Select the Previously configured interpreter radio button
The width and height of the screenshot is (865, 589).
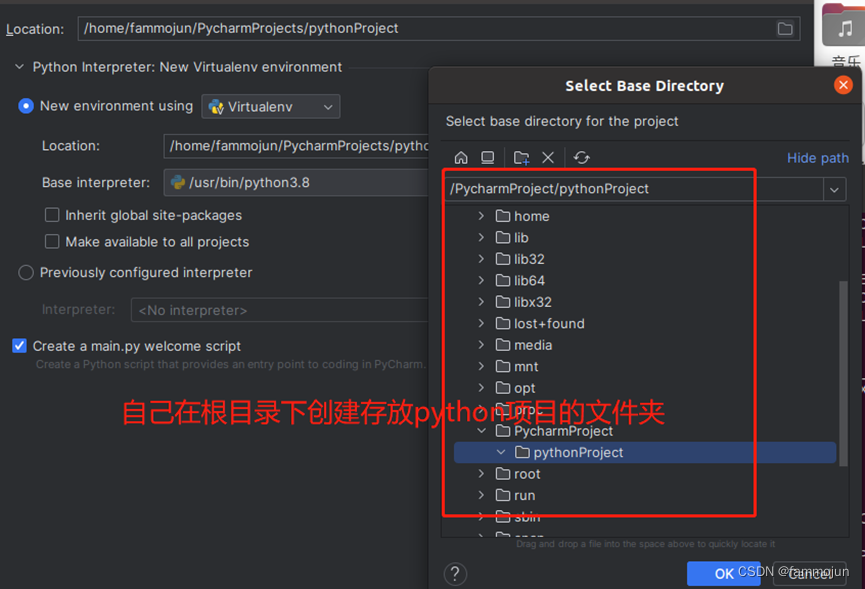click(x=26, y=272)
